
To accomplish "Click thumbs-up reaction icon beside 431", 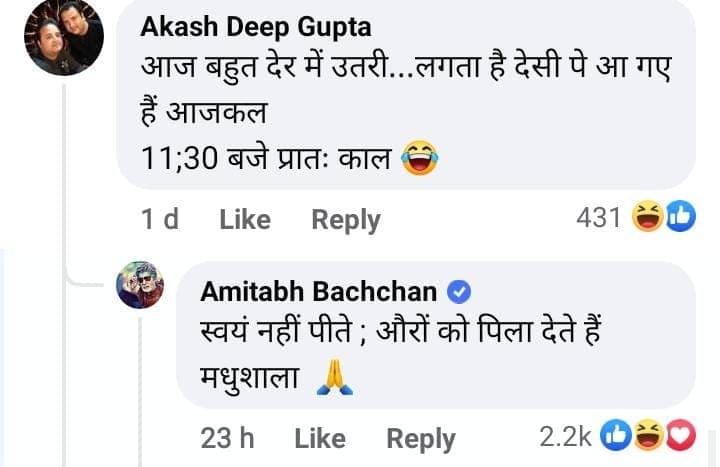I will coord(679,217).
